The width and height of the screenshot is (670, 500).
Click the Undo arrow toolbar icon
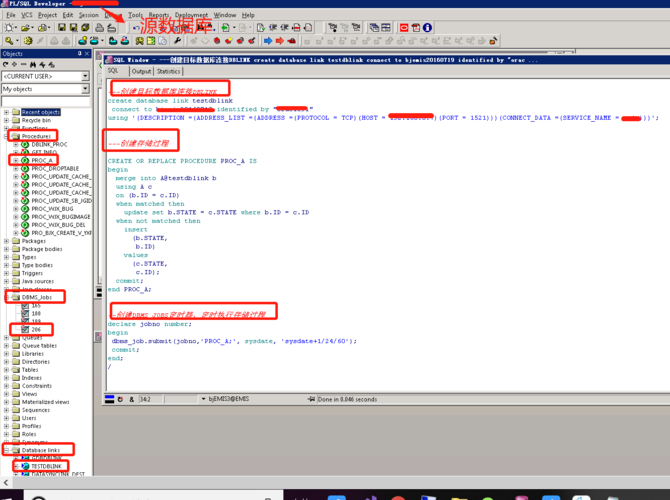coord(135,28)
